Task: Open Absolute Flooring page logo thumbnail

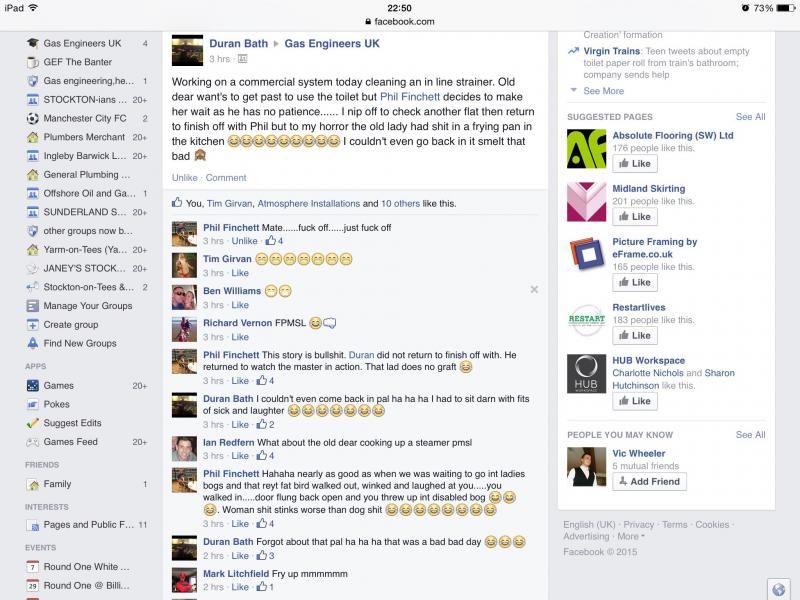Action: click(586, 148)
